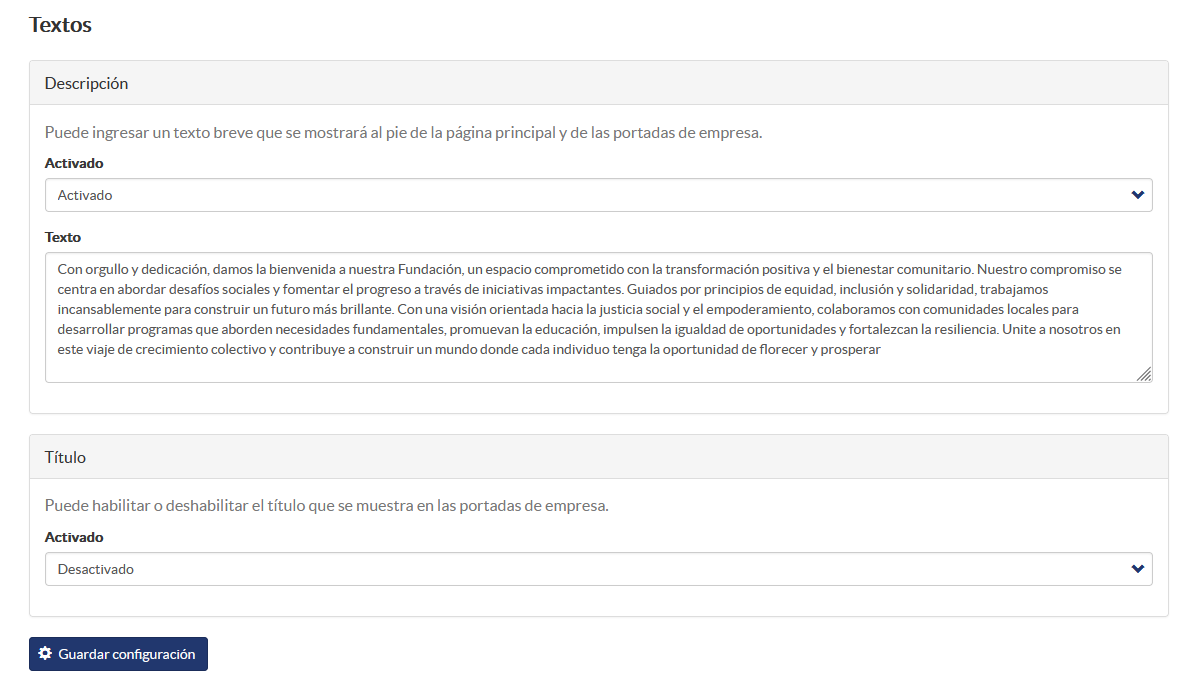Save settings with Guardar configuración button
The image size is (1192, 695).
coord(118,654)
